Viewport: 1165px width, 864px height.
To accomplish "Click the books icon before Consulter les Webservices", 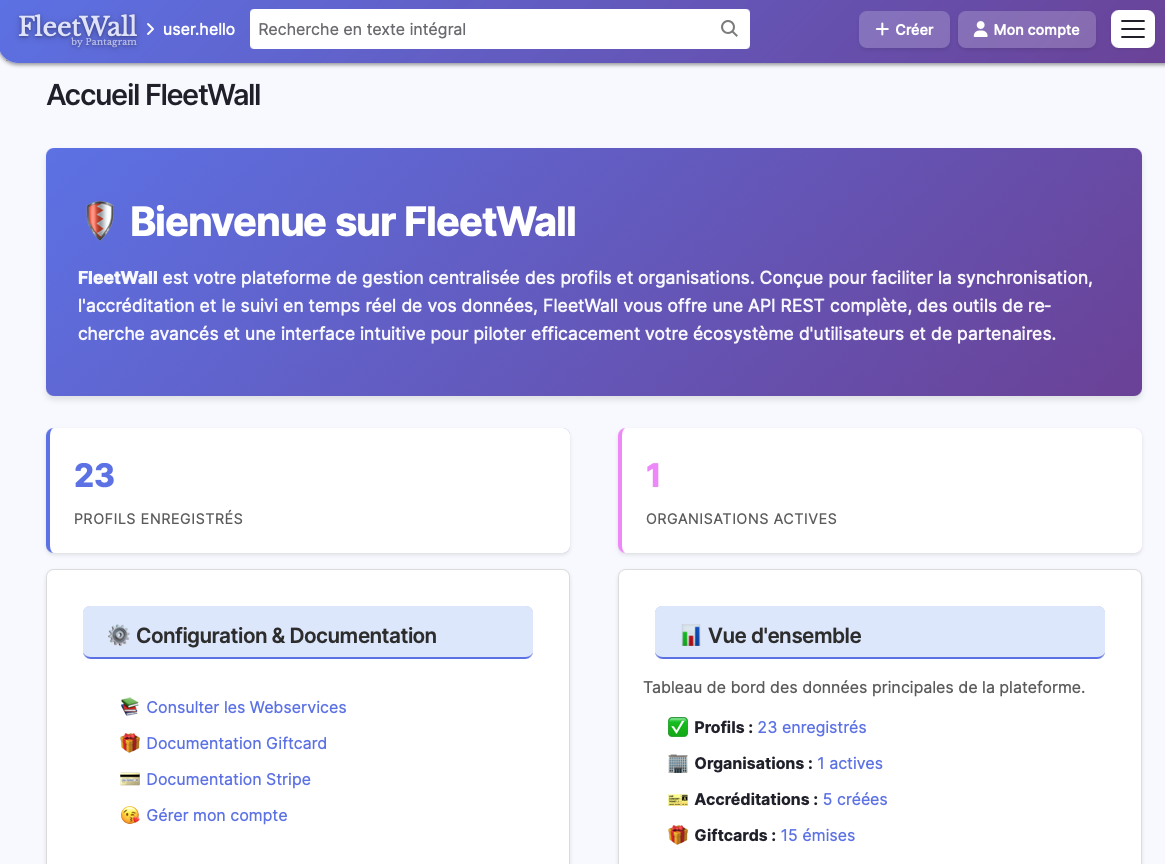I will click(x=130, y=706).
